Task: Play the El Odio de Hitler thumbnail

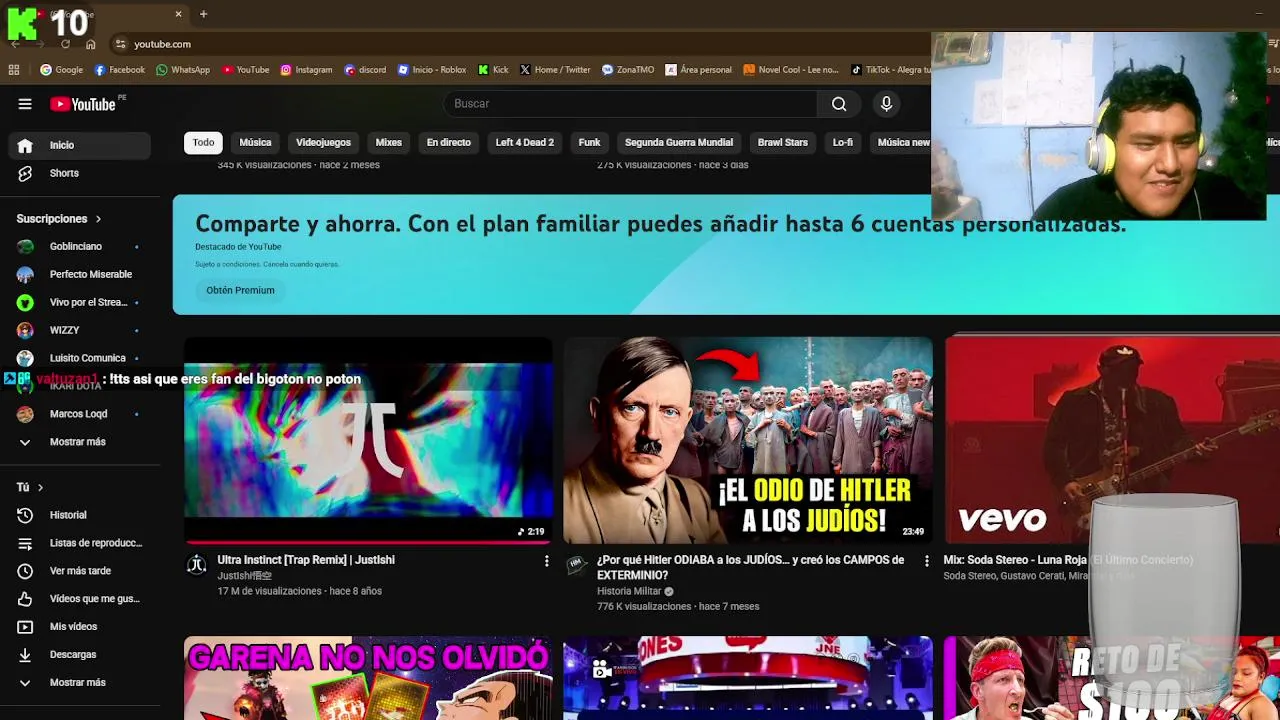Action: click(748, 441)
